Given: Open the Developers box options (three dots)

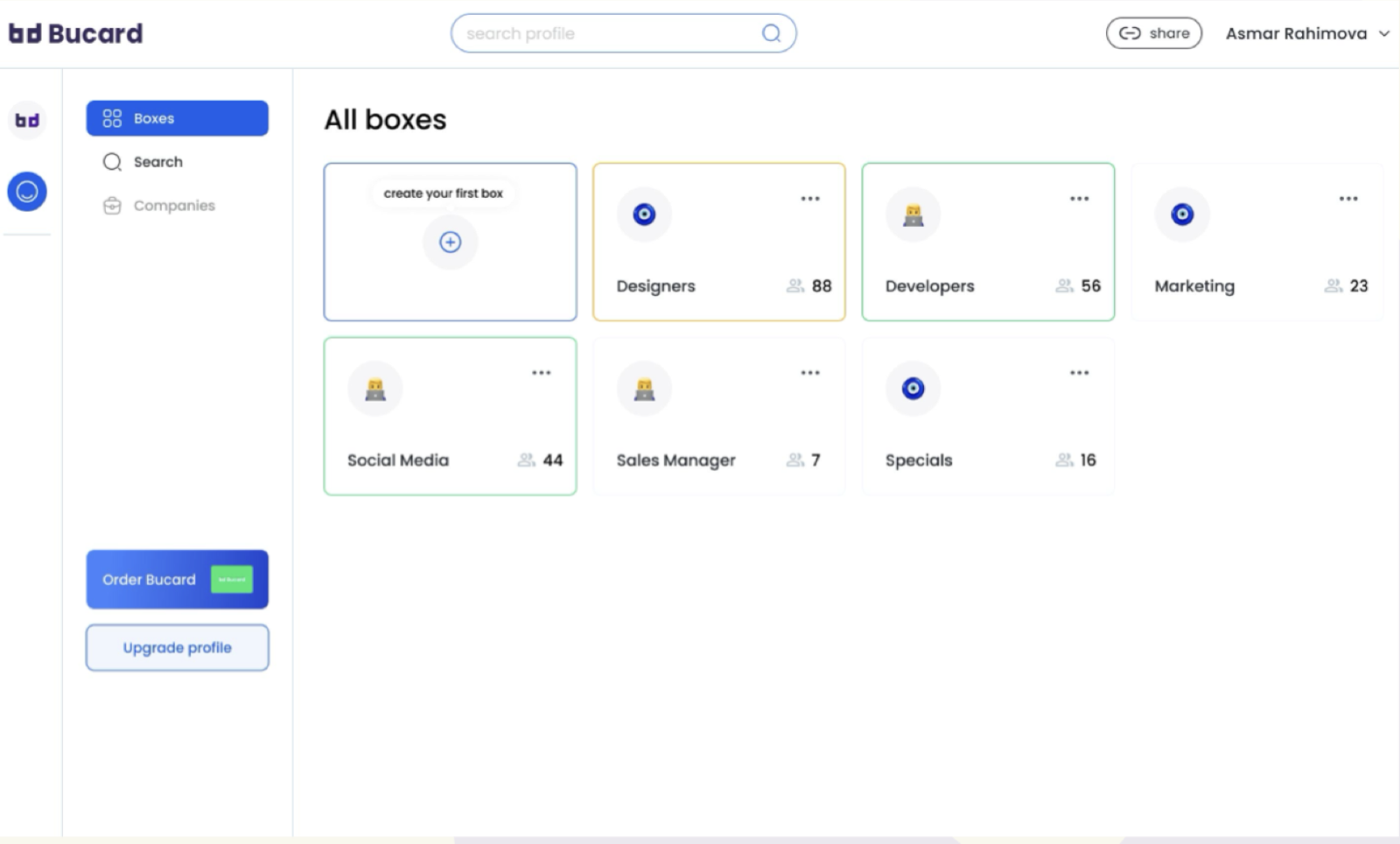Looking at the screenshot, I should pos(1080,199).
